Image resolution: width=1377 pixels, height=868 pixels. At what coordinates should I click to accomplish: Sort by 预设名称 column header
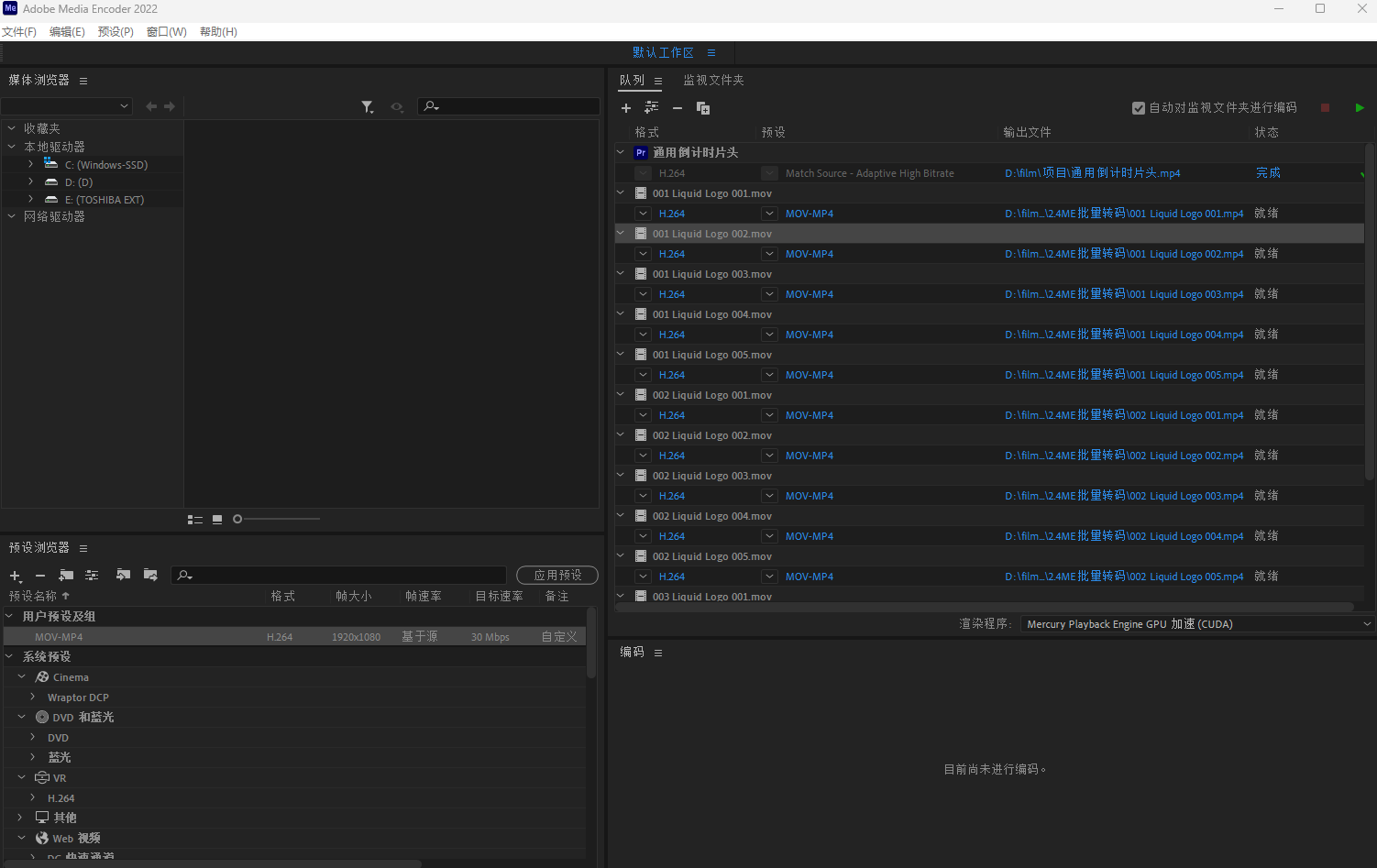(x=33, y=596)
